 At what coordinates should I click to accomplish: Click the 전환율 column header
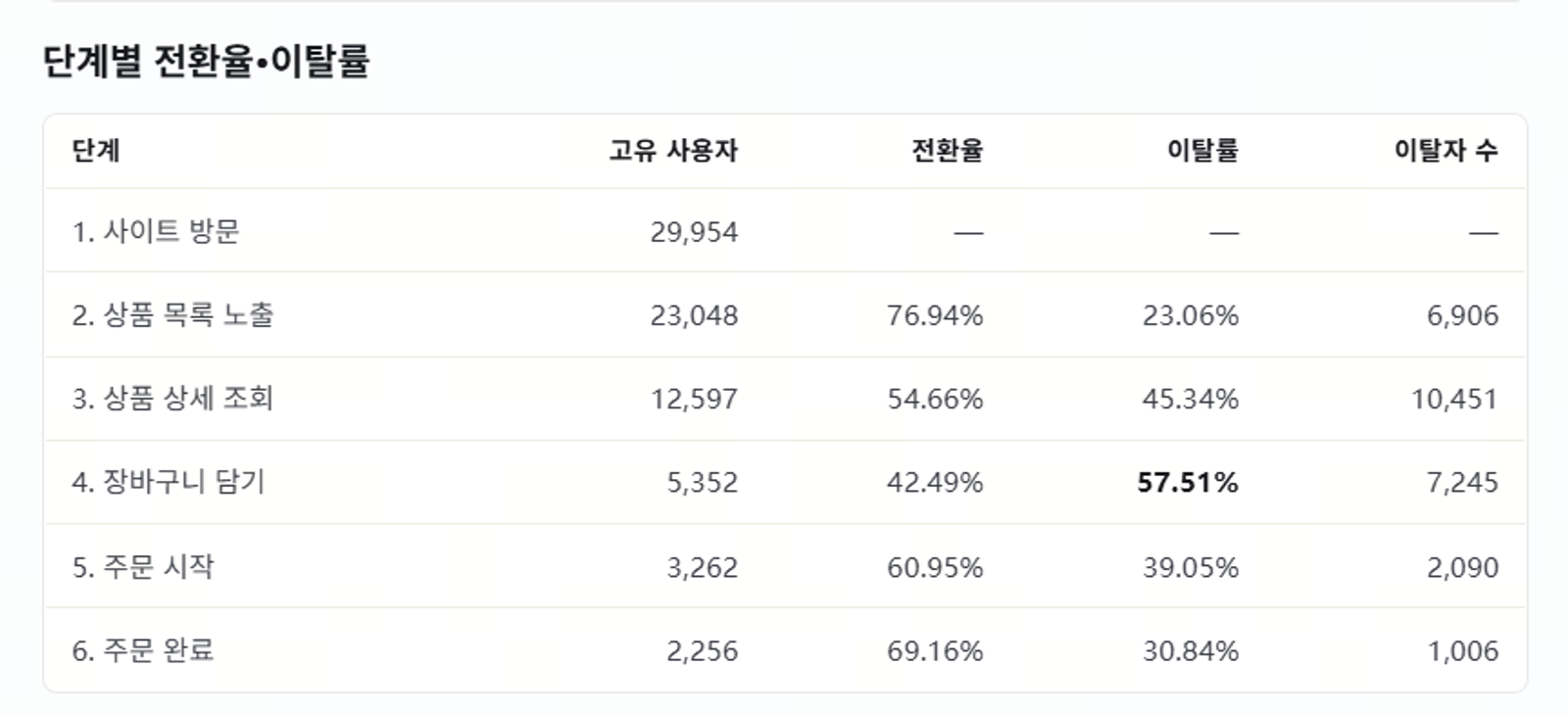947,150
